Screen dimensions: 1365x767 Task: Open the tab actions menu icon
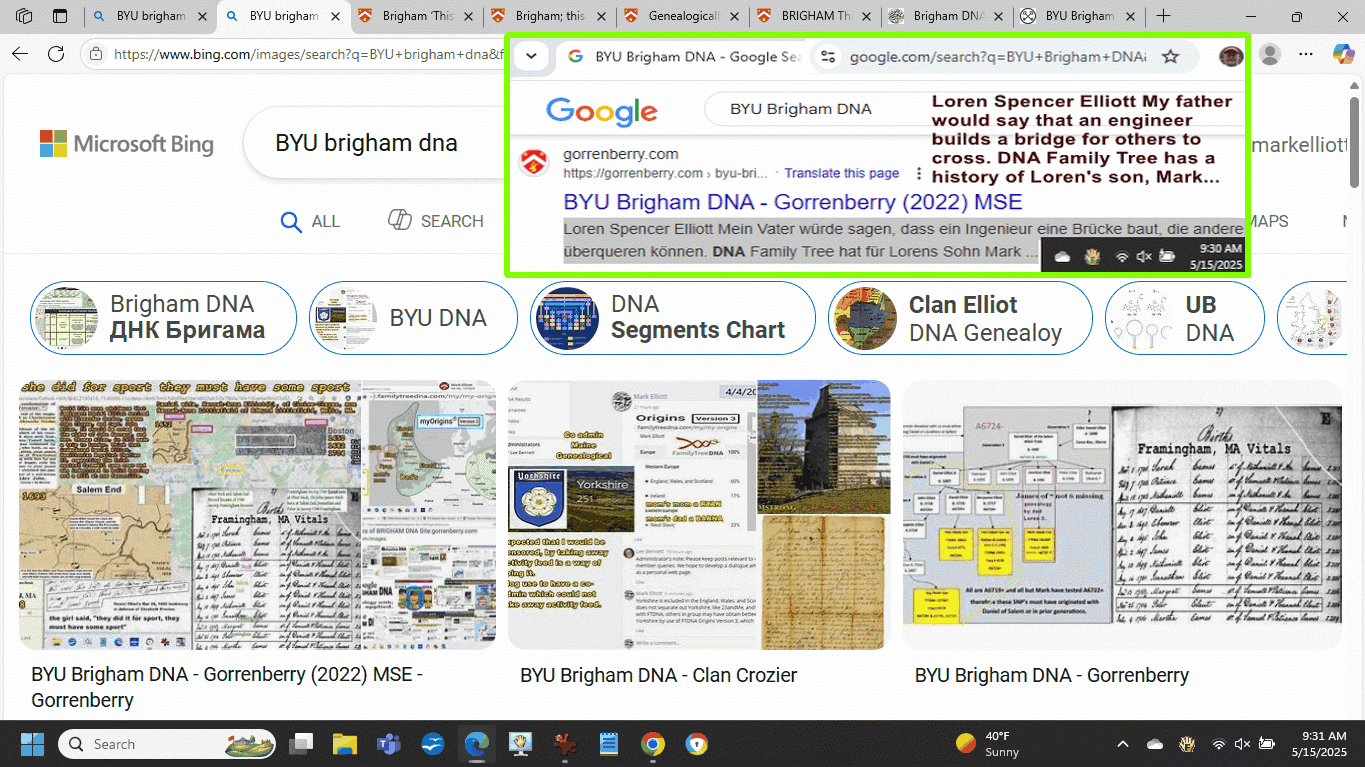[x=60, y=16]
